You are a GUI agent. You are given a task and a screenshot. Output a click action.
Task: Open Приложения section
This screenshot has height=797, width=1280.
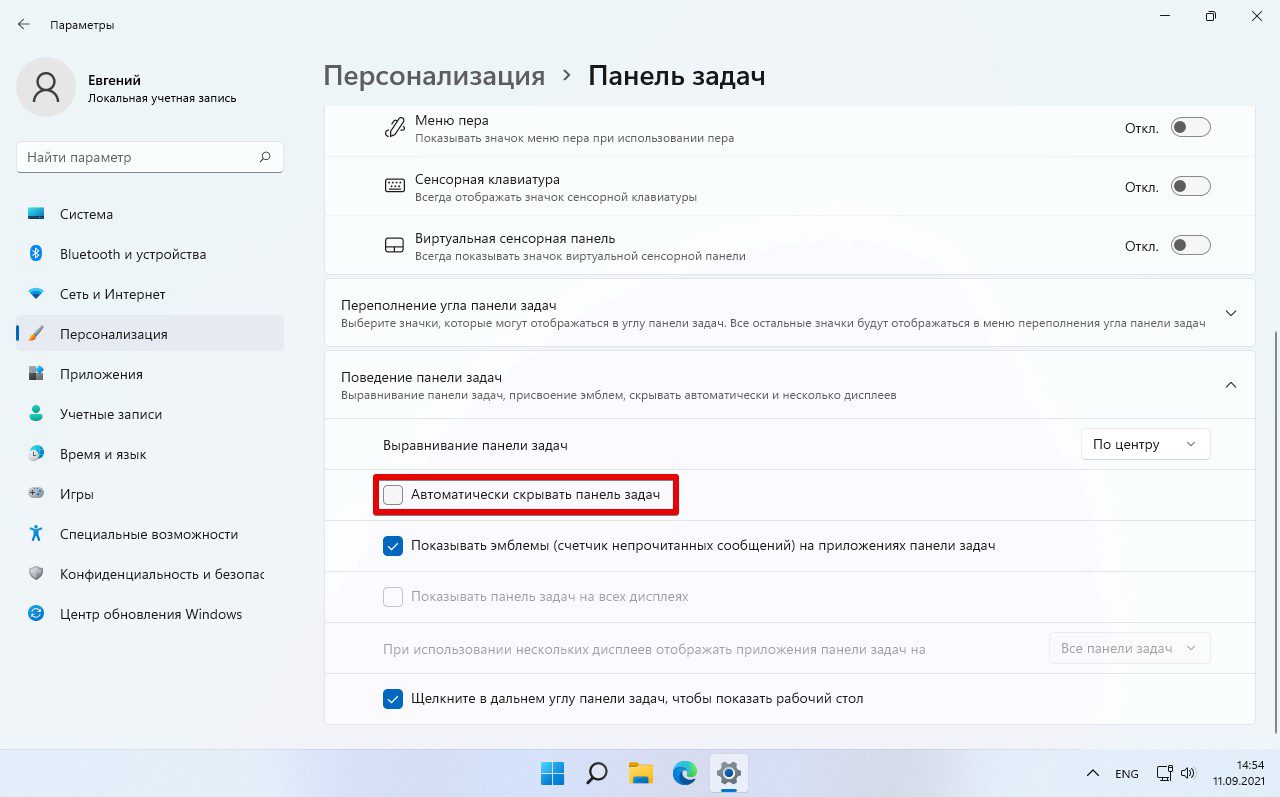[x=150, y=374]
